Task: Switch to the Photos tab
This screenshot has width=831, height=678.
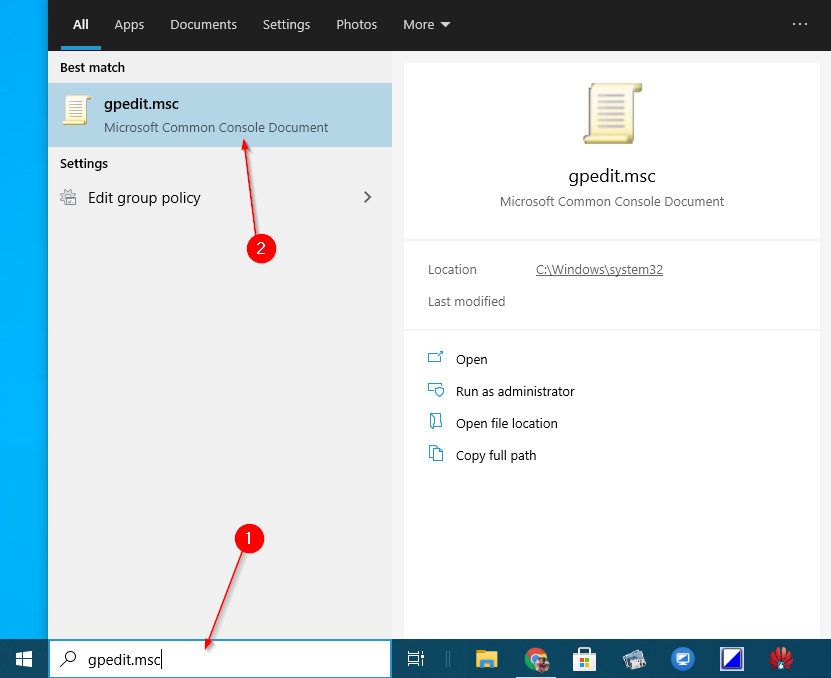Action: tap(356, 24)
